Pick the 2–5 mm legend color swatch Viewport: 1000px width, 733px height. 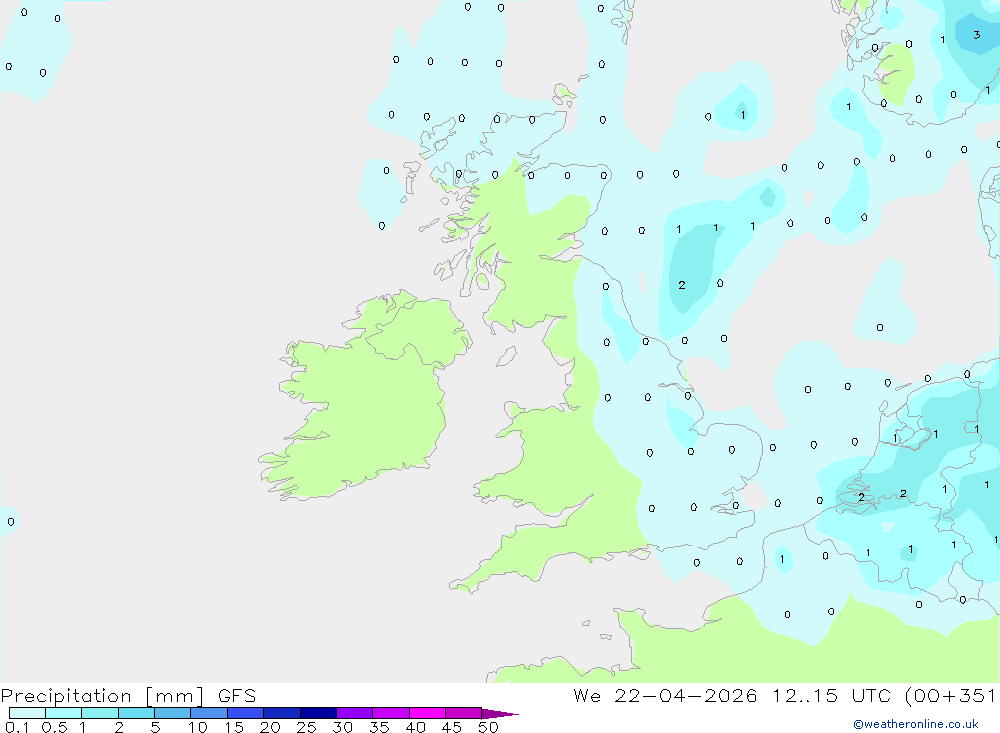pyautogui.click(x=136, y=713)
